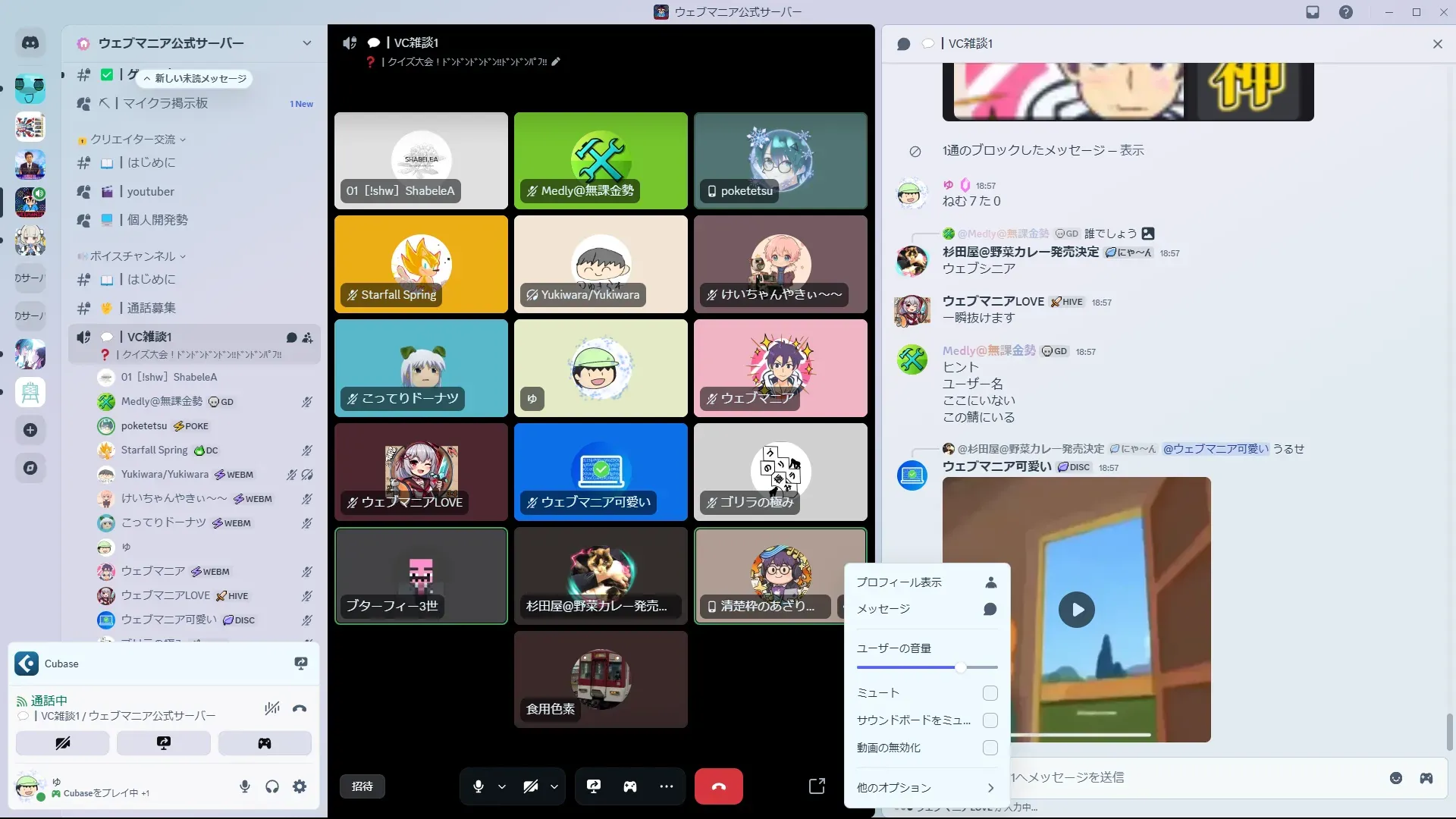The image size is (1456, 819).
Task: Open the help question mark icon
Action: (1345, 12)
